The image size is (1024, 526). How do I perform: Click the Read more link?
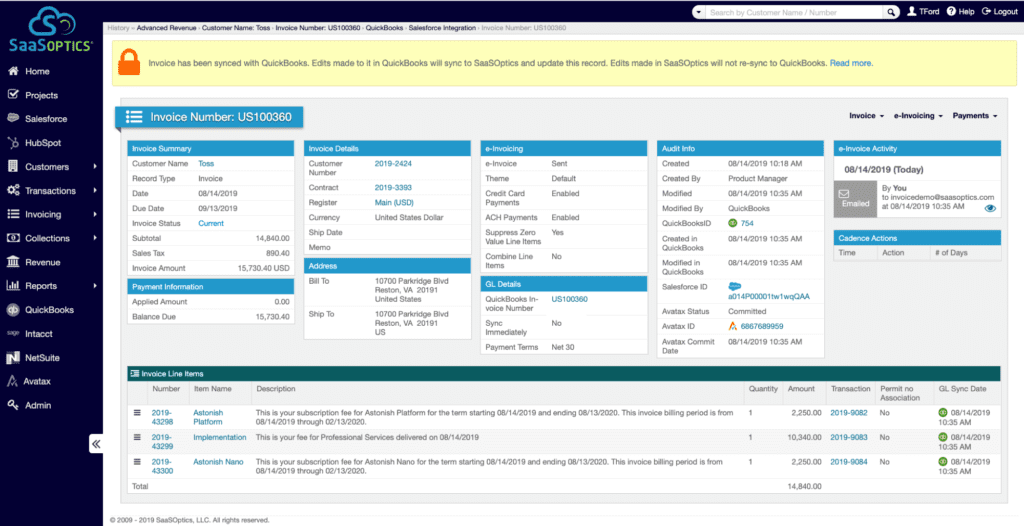[851, 63]
